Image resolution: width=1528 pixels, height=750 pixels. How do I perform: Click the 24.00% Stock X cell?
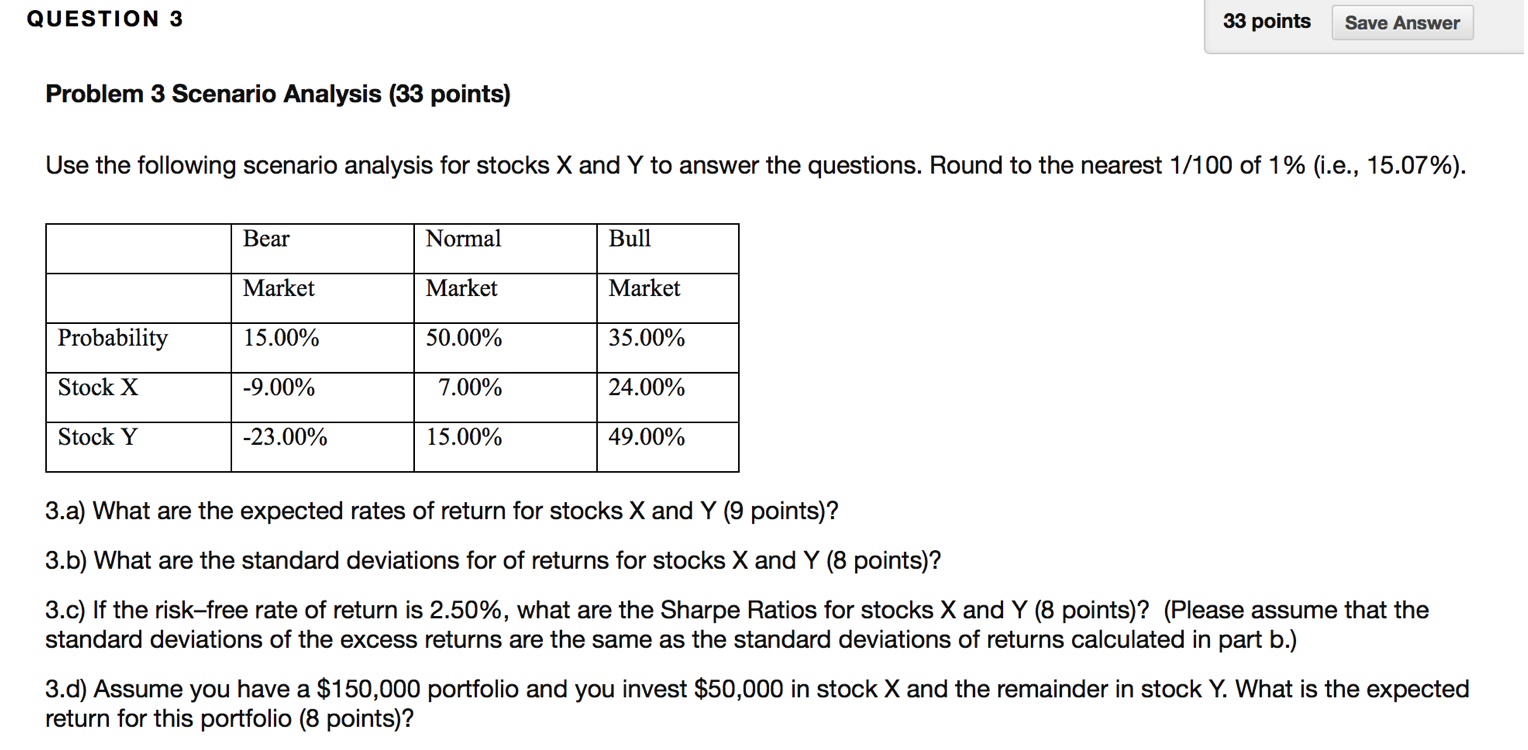(647, 388)
